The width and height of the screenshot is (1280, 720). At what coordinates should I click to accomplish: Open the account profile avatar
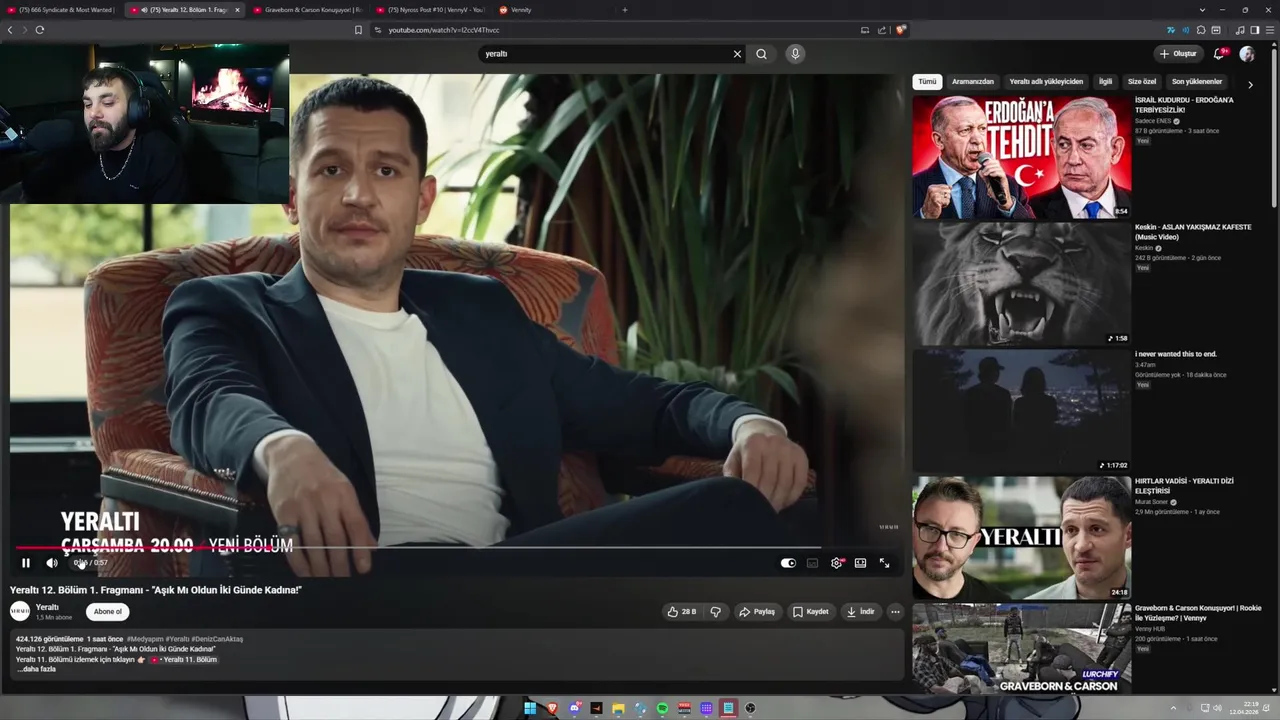(x=1247, y=54)
